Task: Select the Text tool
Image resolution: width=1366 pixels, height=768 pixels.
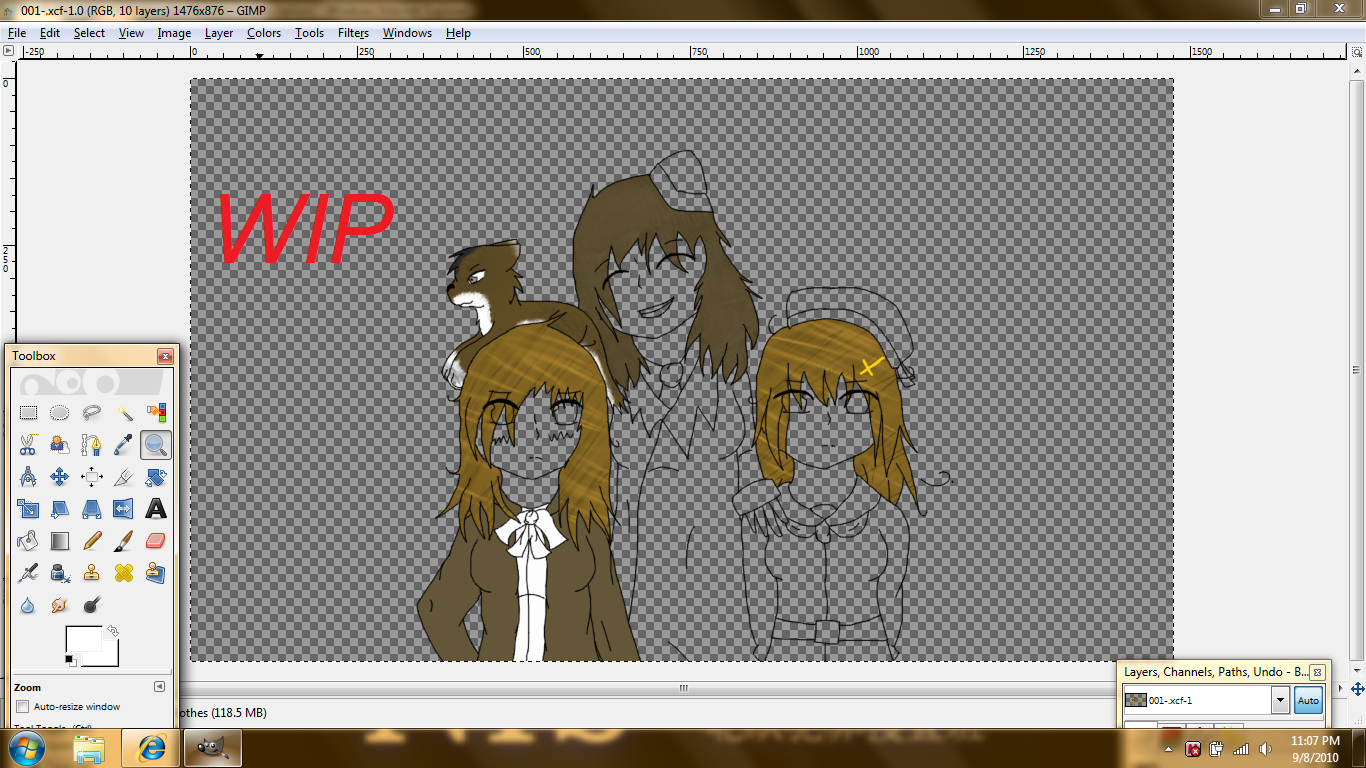Action: 156,508
